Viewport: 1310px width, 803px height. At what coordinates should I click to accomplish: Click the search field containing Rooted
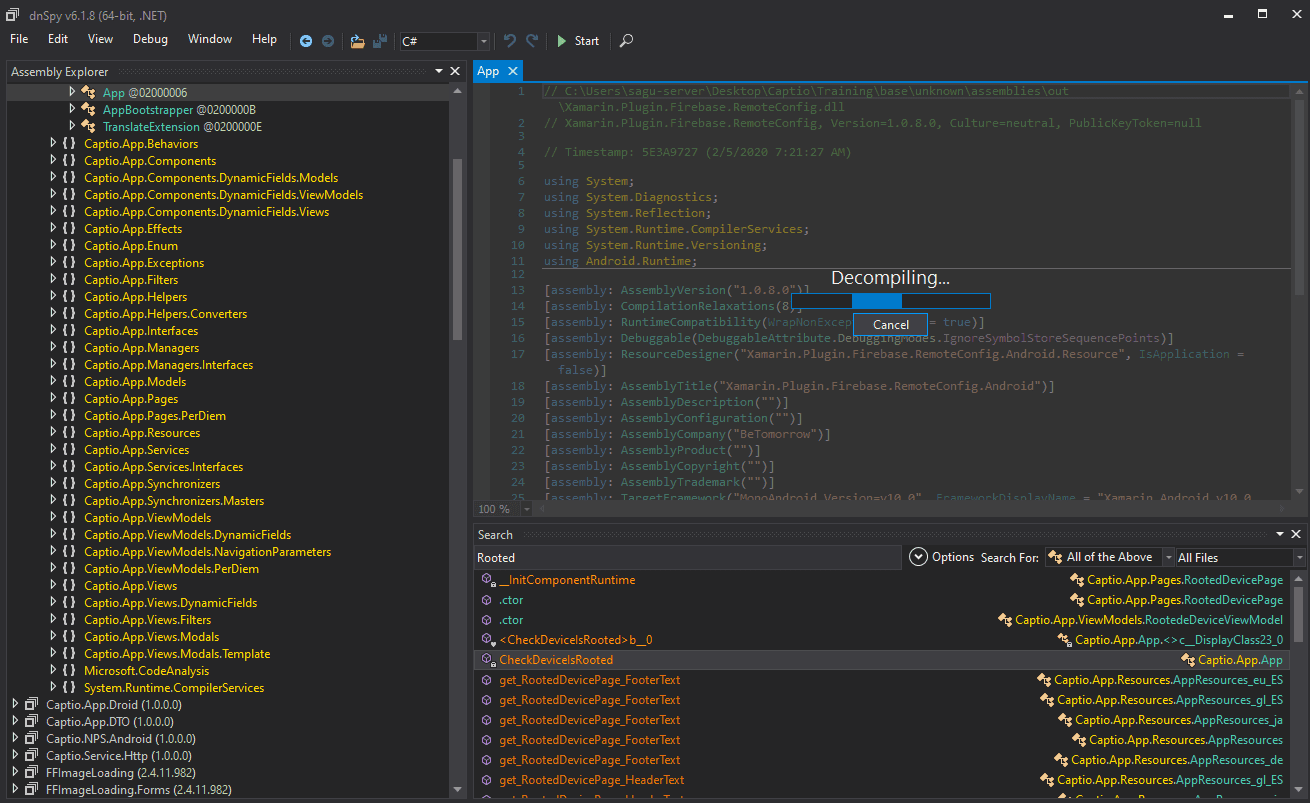[688, 557]
